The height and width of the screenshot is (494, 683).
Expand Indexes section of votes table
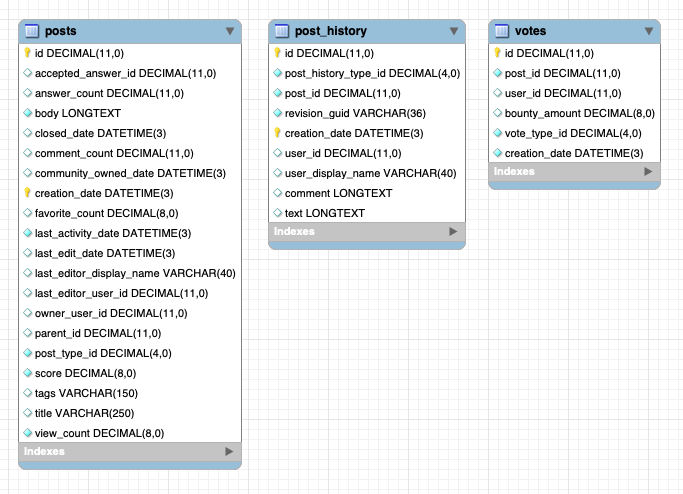649,172
